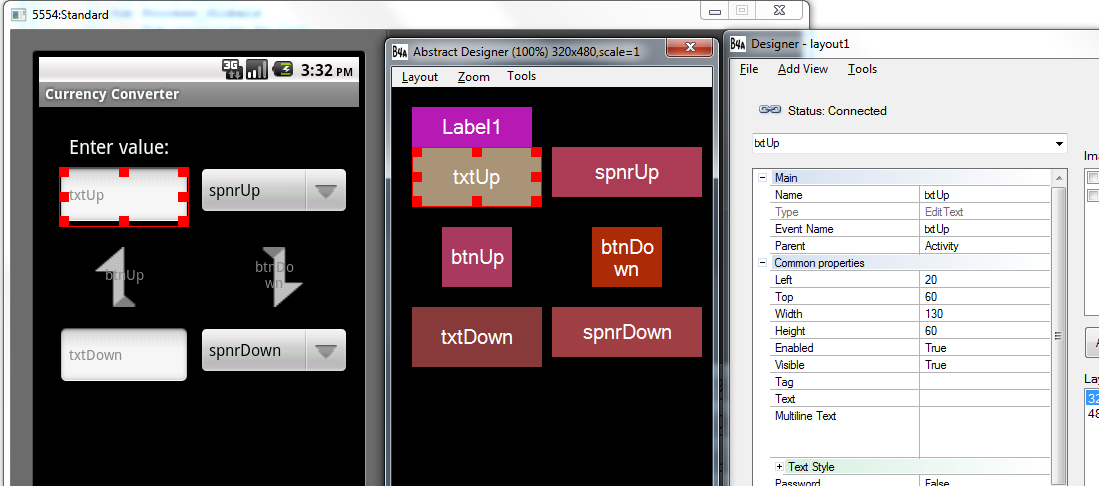Image resolution: width=1099 pixels, height=486 pixels.
Task: Open the Tools menu in Abstract Designer
Action: click(521, 76)
